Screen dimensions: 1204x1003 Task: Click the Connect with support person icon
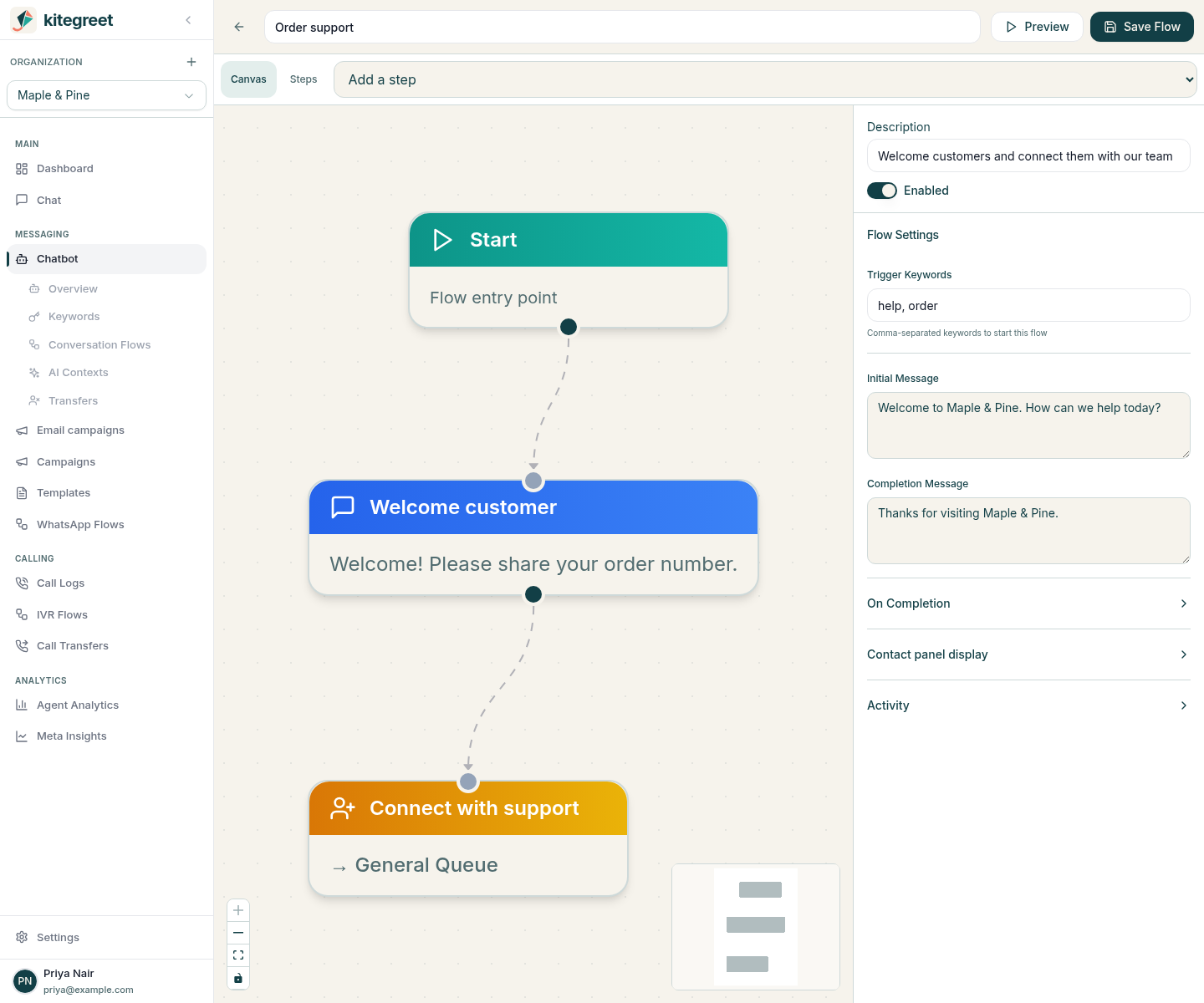point(343,808)
